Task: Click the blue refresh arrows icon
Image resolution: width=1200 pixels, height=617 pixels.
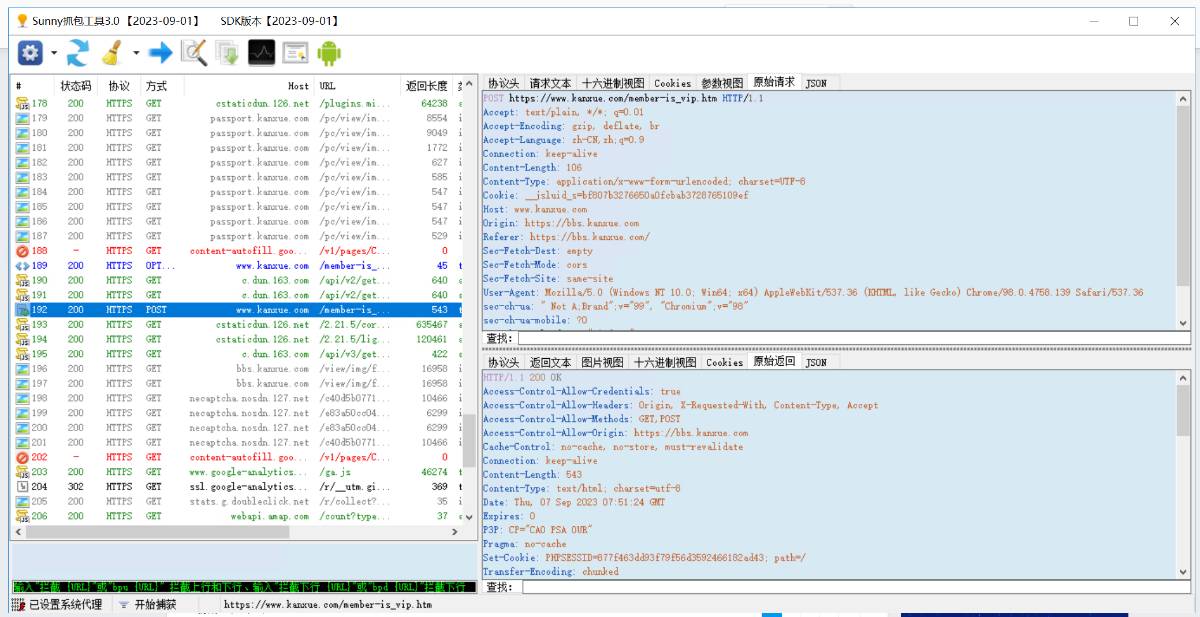Action: 78,53
